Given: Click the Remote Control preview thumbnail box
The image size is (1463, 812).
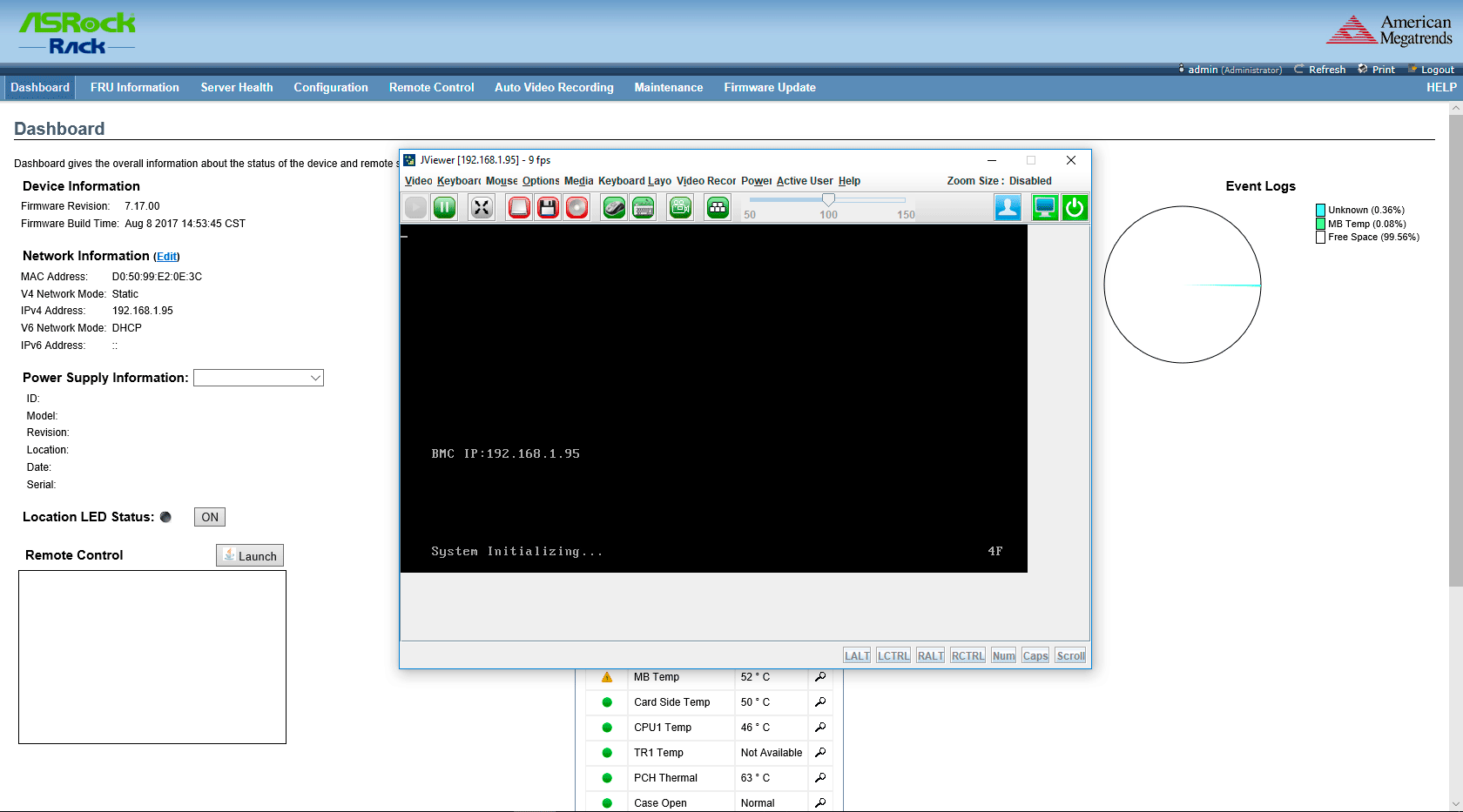Looking at the screenshot, I should (x=152, y=657).
